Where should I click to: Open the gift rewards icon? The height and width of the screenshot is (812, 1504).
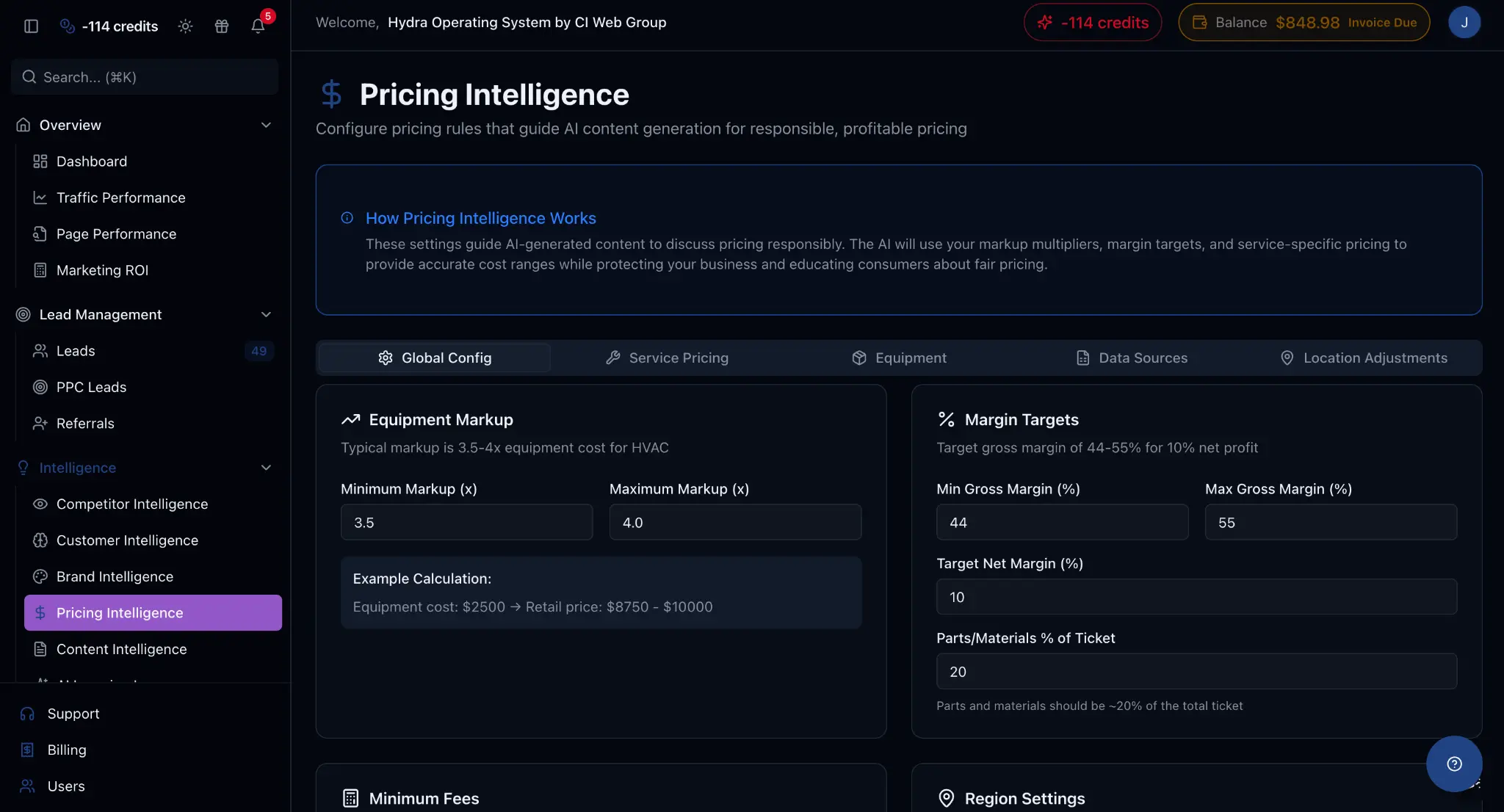coord(223,26)
